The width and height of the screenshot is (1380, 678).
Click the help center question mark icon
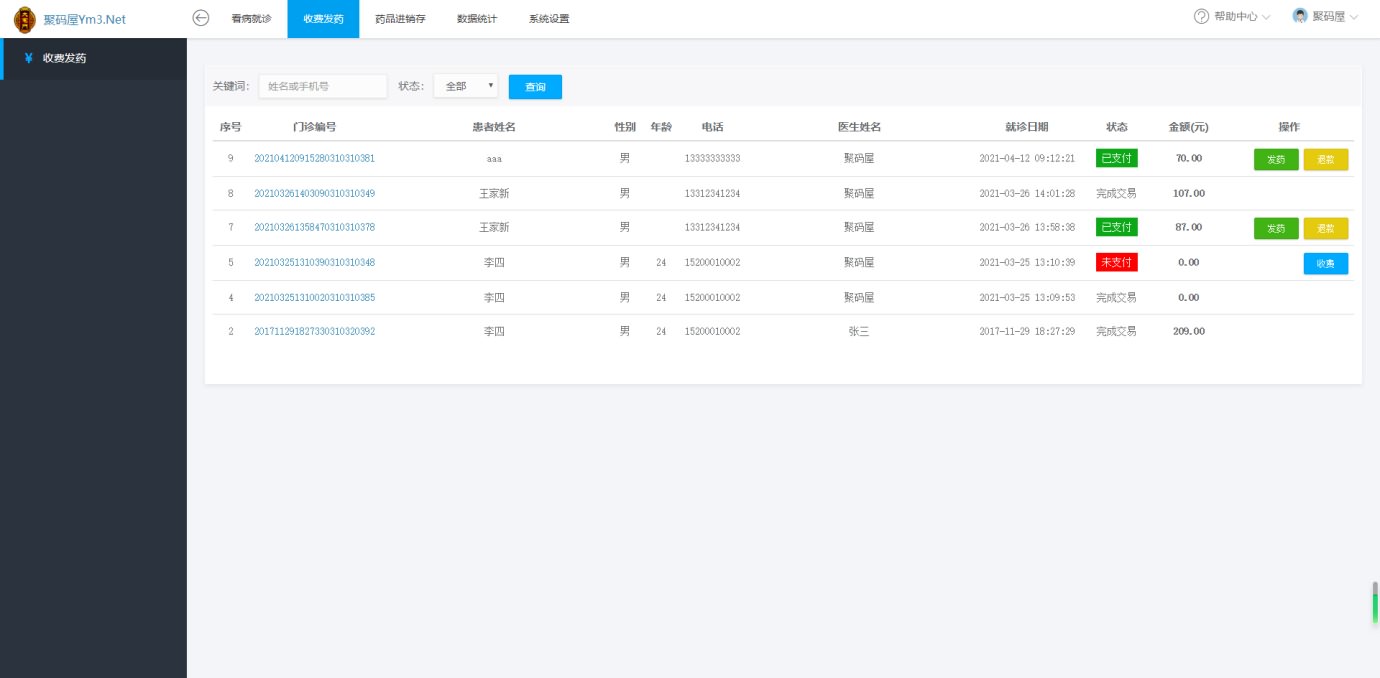click(x=1201, y=17)
